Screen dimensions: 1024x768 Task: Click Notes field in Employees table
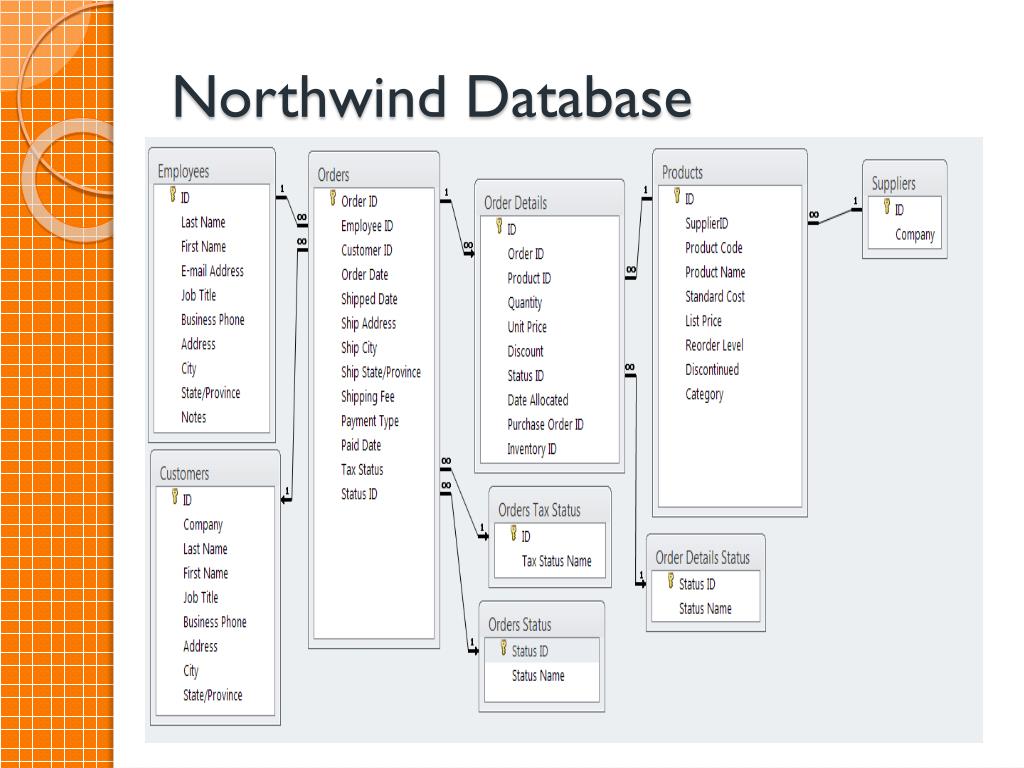click(x=193, y=417)
